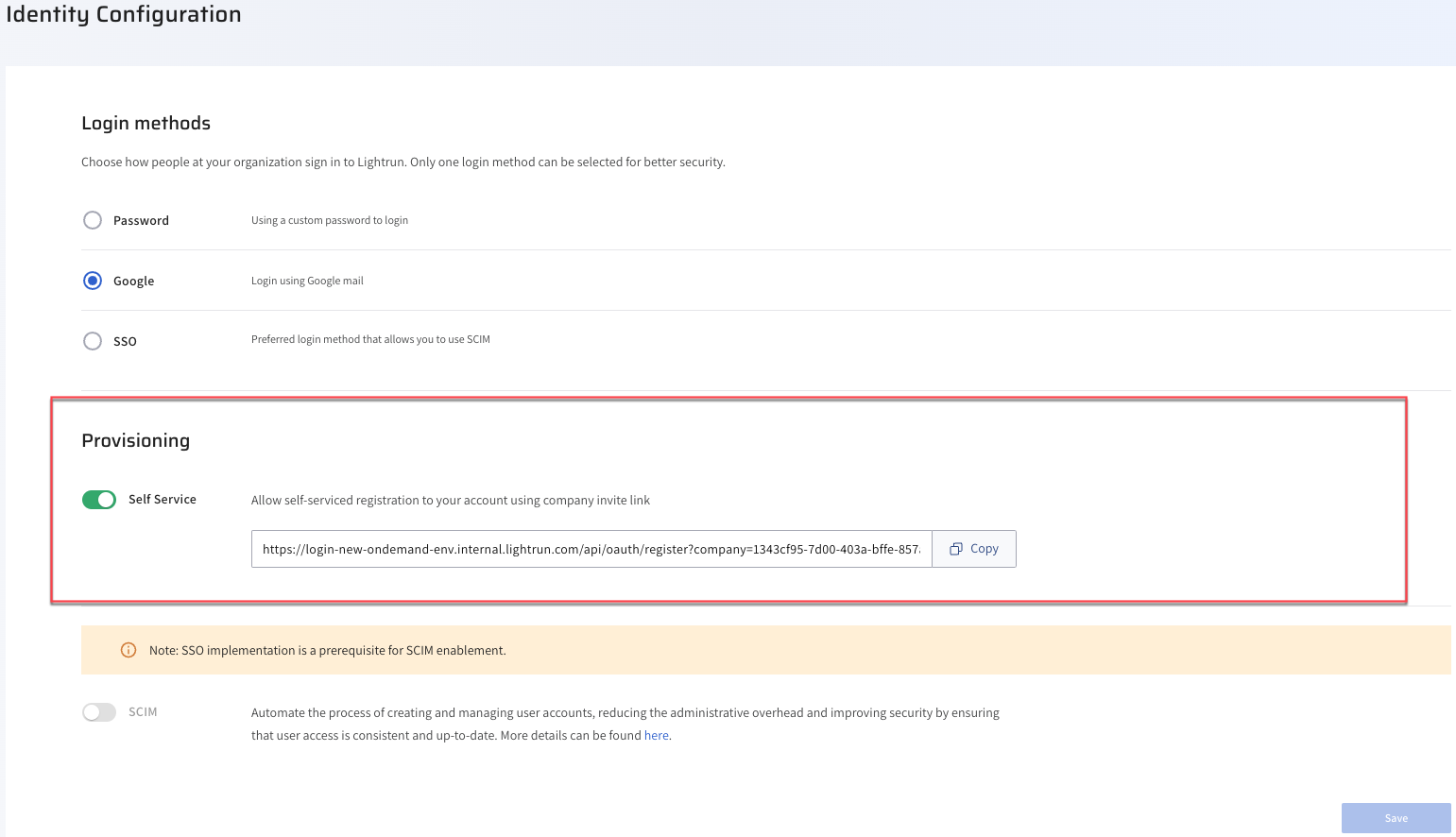Choose the SSO radio button
The width and height of the screenshot is (1456, 837).
(x=93, y=341)
